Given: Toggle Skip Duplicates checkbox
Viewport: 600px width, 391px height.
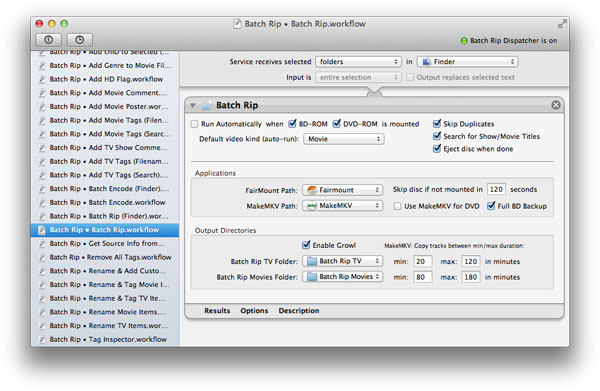Looking at the screenshot, I should click(x=437, y=124).
